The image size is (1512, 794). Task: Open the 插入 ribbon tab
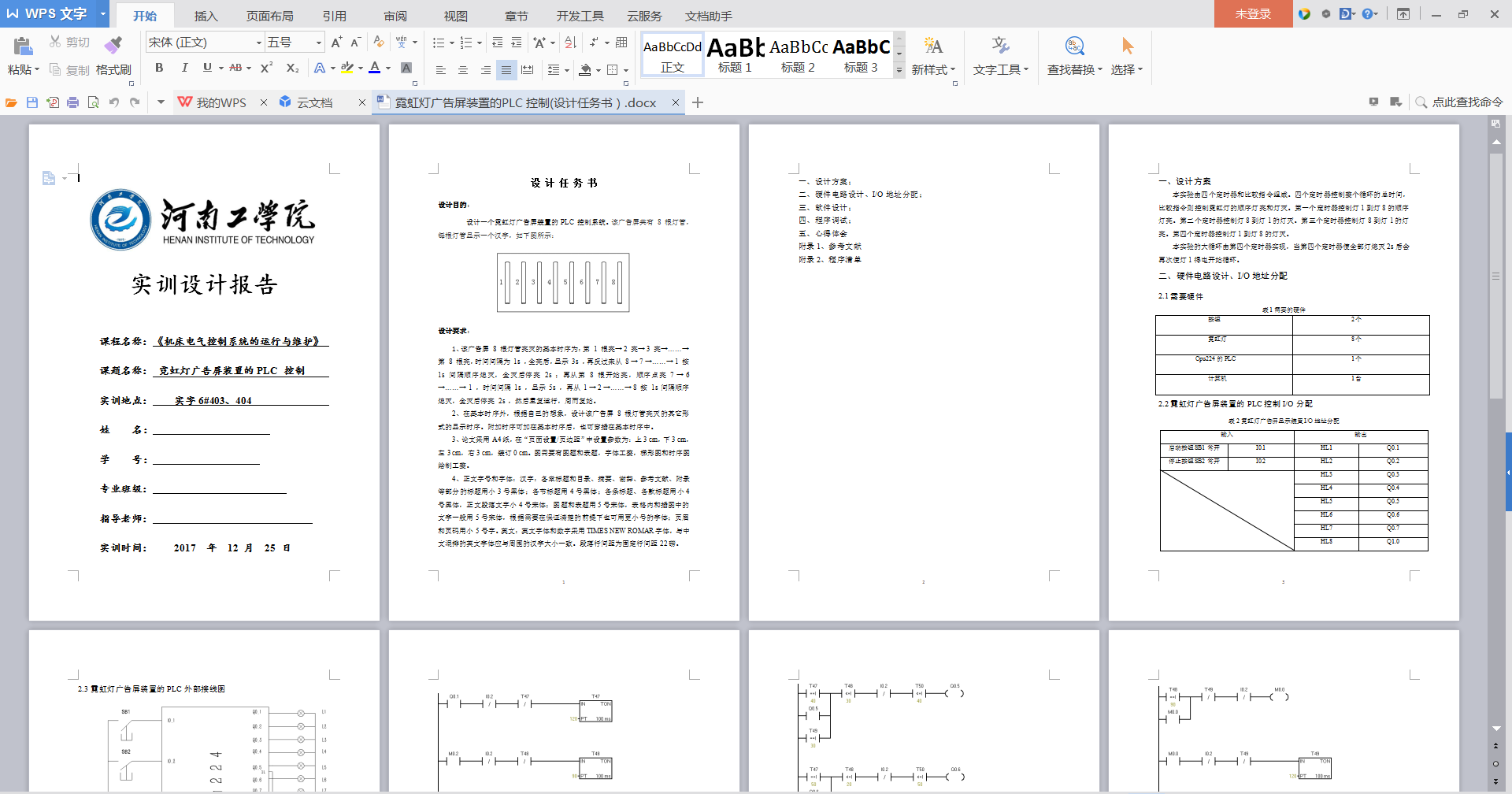(206, 16)
